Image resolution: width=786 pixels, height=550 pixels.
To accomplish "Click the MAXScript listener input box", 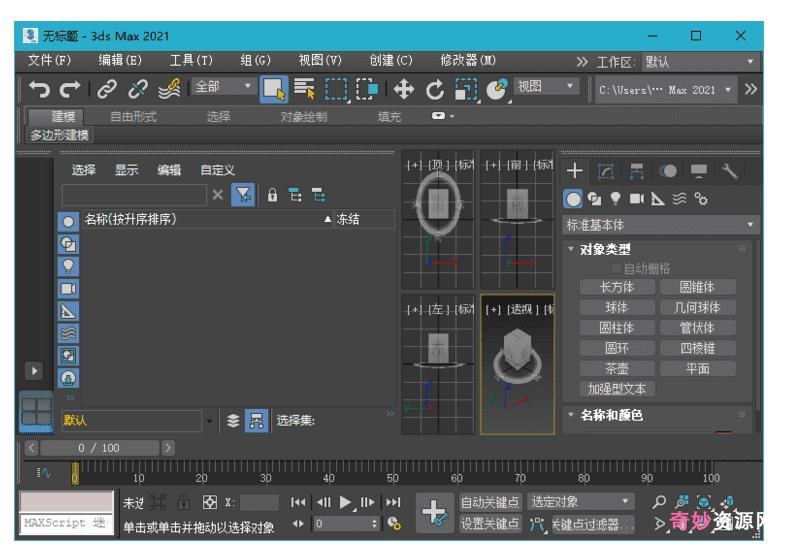I will (66, 523).
